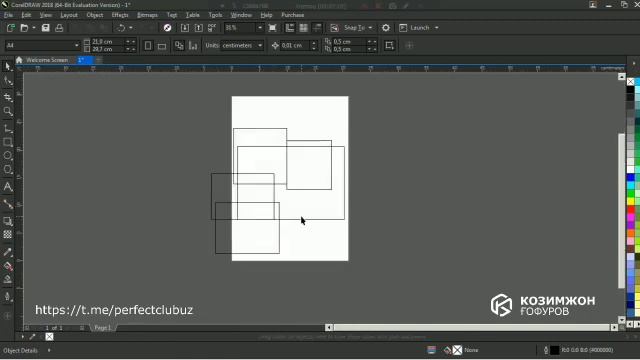Select the Polygon tool
The width and height of the screenshot is (640, 360).
(x=7, y=169)
